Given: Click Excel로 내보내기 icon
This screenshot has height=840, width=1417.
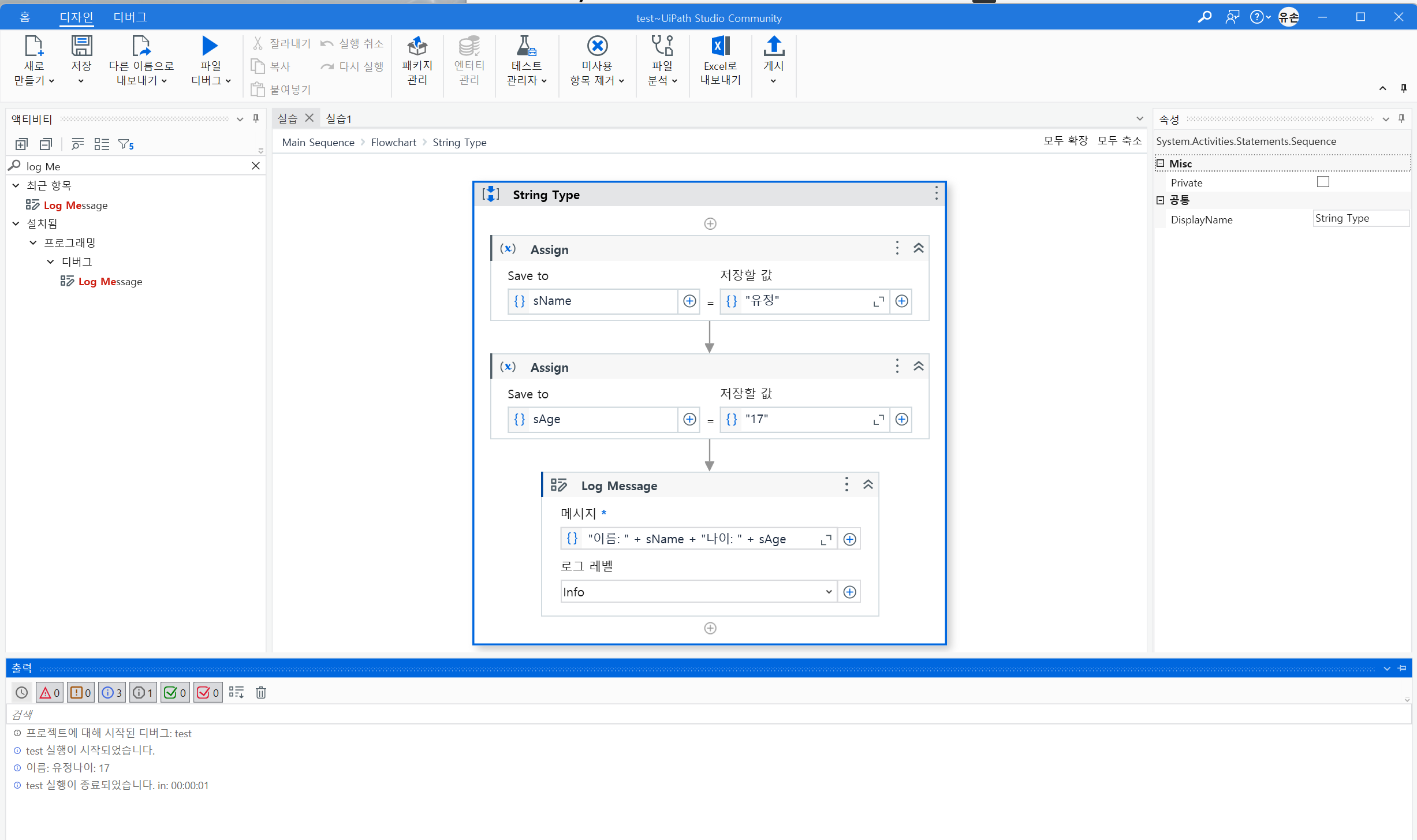Looking at the screenshot, I should (720, 46).
